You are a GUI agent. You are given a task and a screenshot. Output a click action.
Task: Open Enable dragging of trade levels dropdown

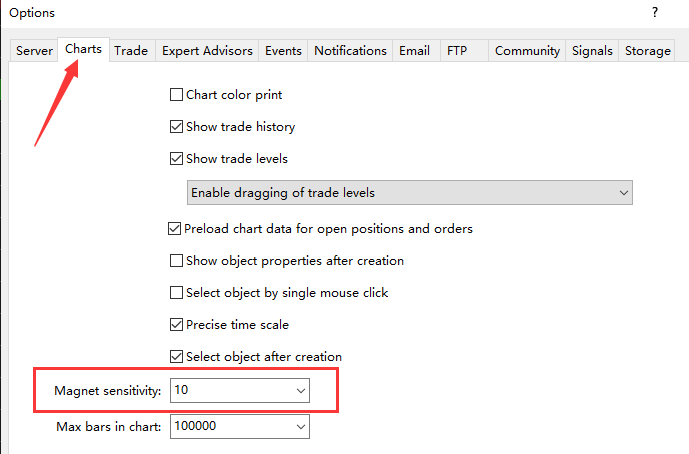point(410,192)
